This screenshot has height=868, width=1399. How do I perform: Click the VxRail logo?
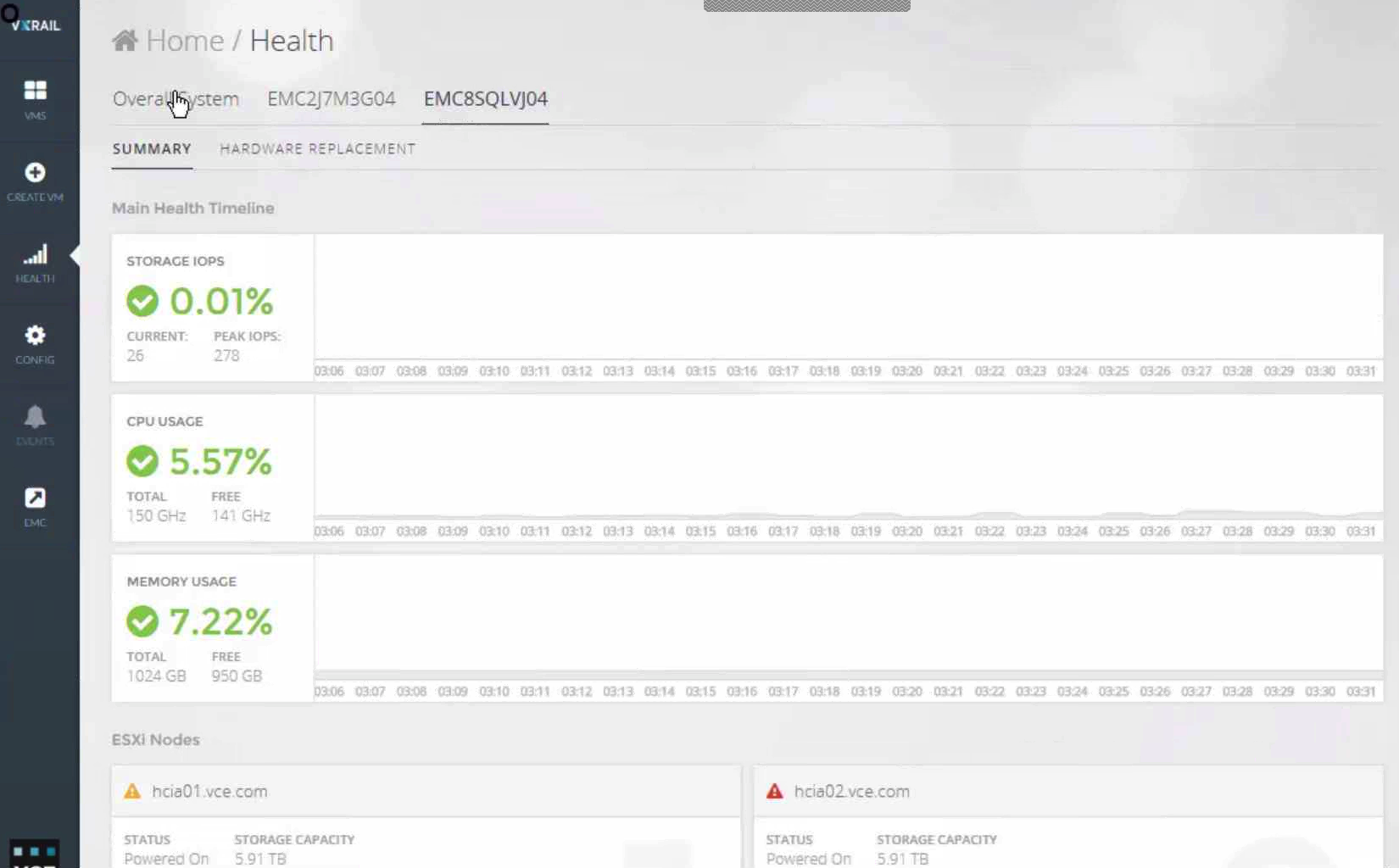36,25
